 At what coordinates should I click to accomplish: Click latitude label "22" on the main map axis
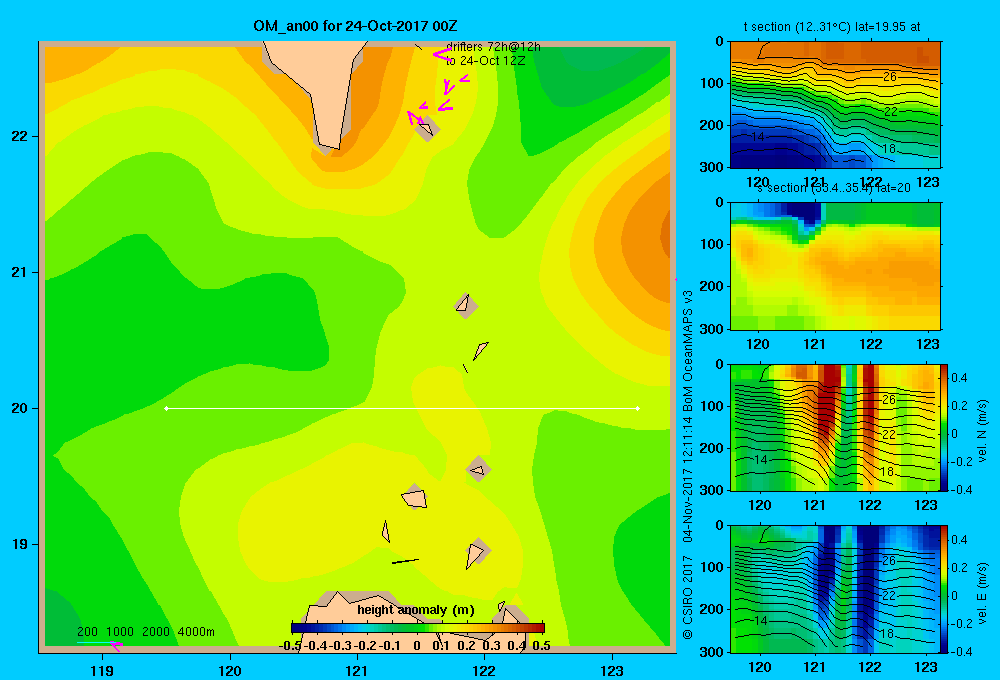tap(20, 137)
